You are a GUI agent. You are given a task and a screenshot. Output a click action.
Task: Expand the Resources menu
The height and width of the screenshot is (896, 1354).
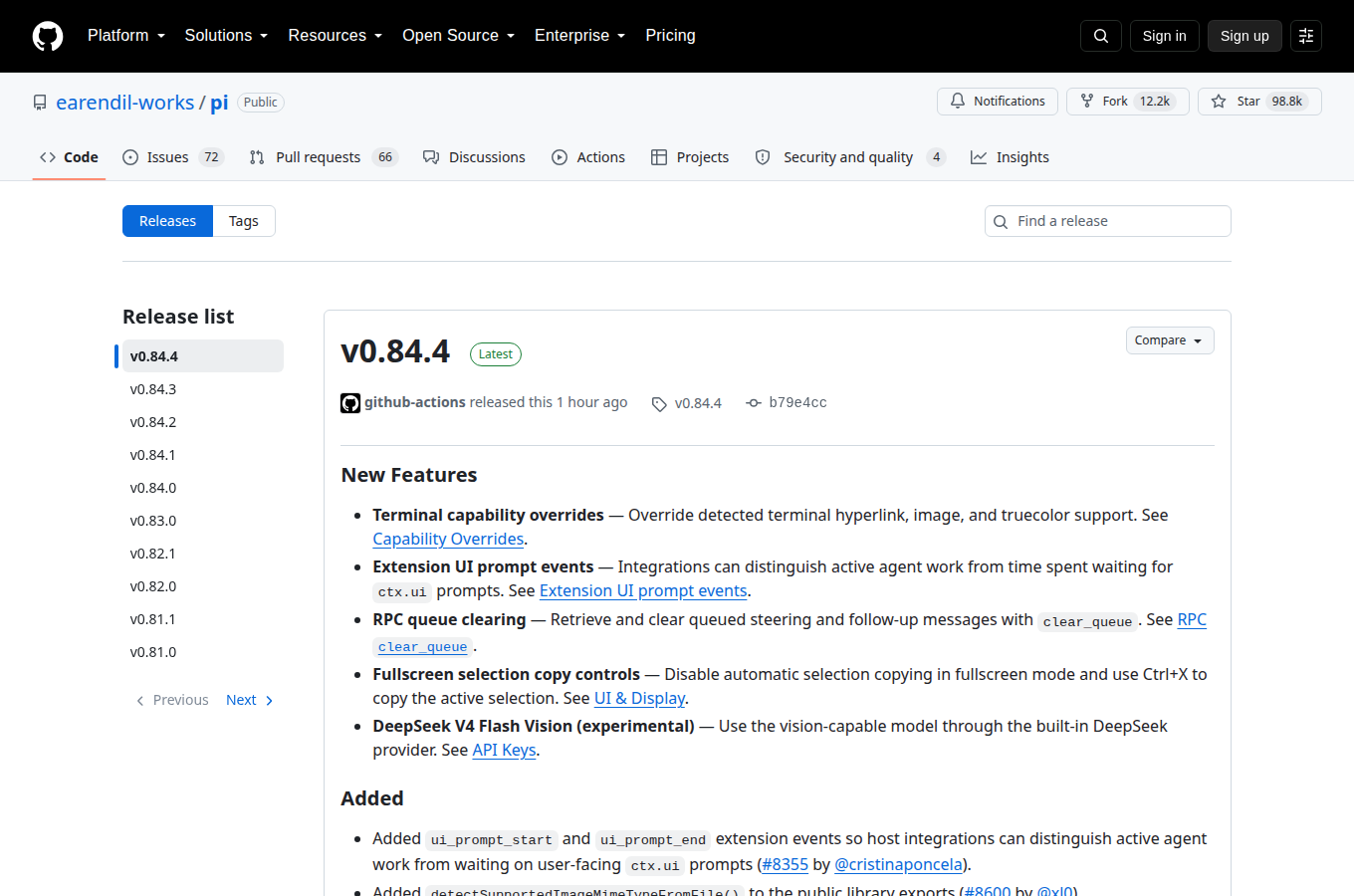click(x=336, y=36)
